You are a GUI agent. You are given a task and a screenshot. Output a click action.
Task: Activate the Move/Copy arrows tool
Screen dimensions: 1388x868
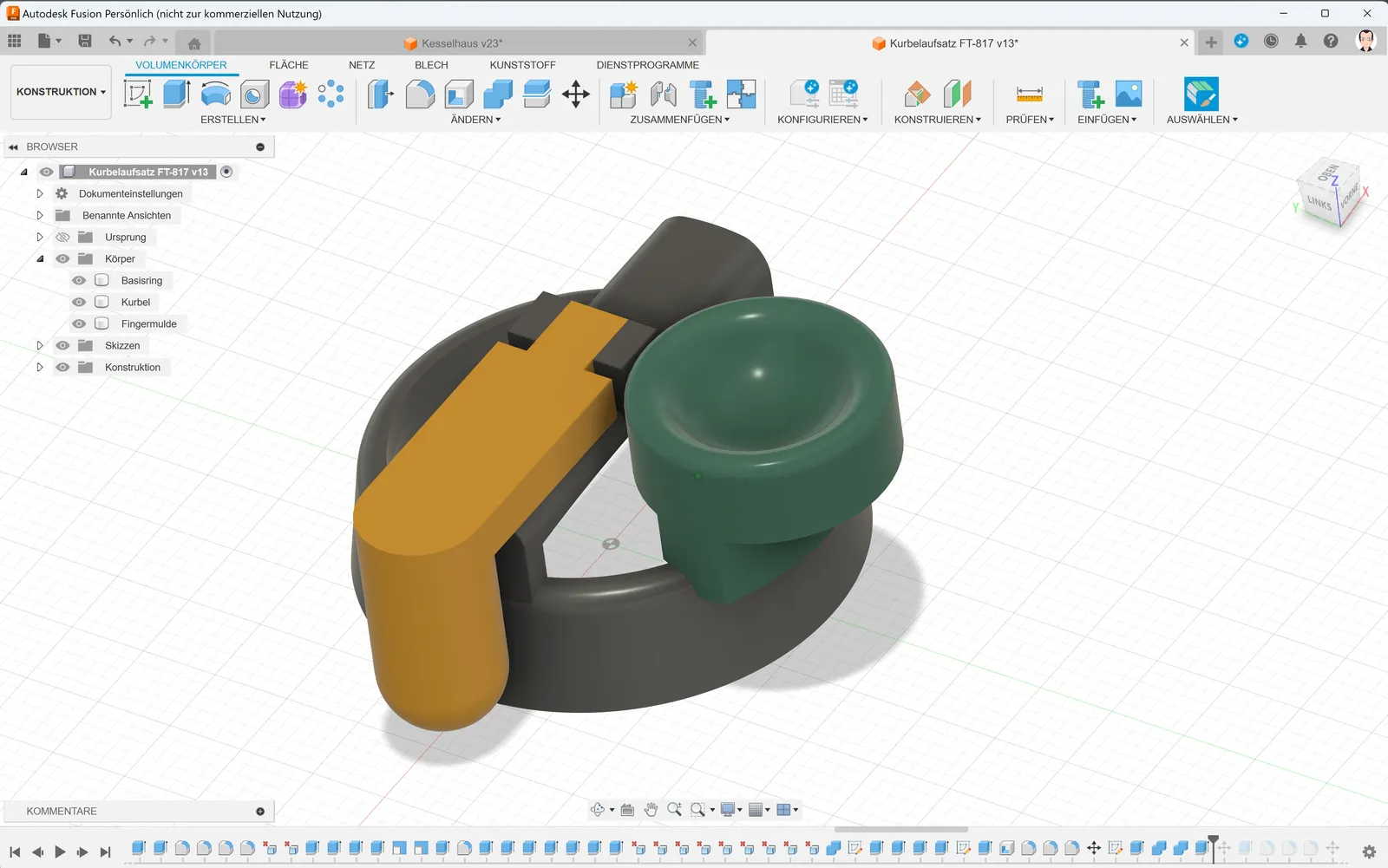pos(576,94)
